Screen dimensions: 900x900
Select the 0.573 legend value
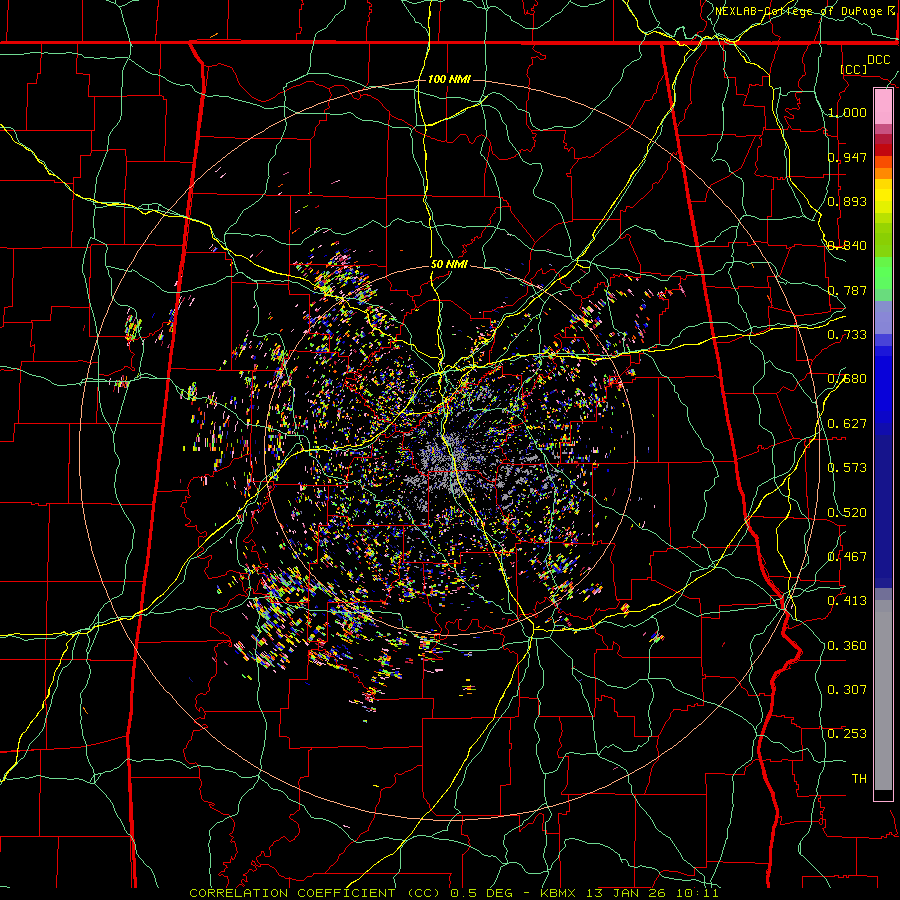[848, 468]
